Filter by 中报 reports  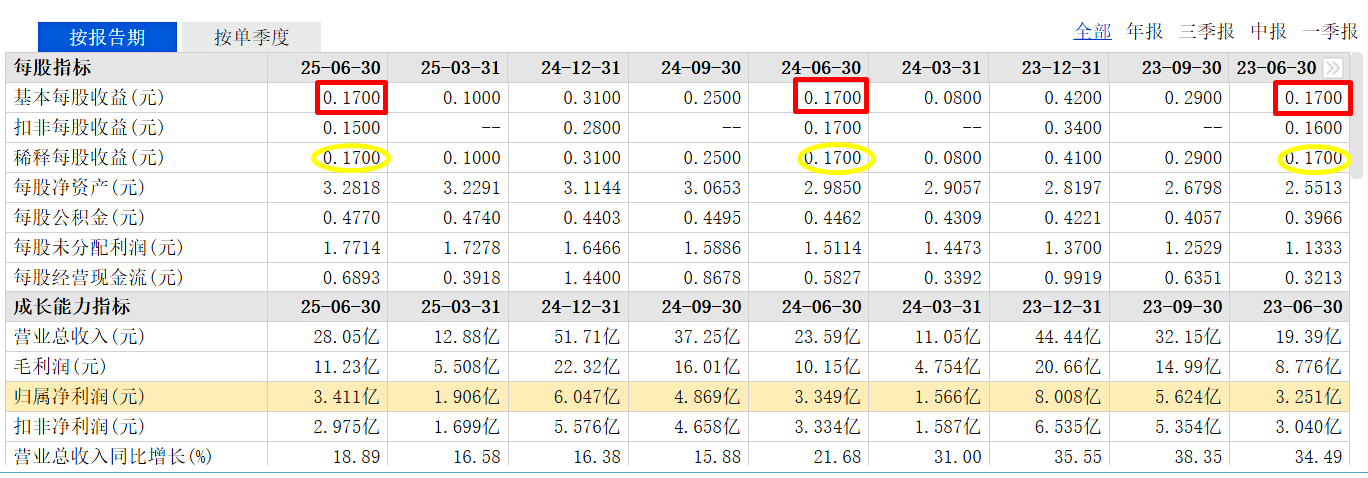tap(1268, 31)
